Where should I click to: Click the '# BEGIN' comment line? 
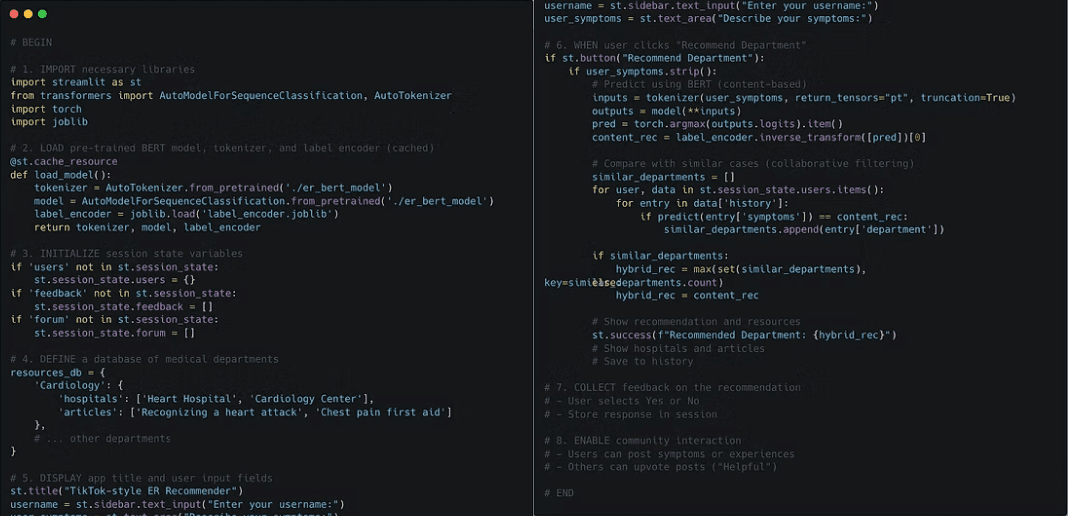(31, 43)
